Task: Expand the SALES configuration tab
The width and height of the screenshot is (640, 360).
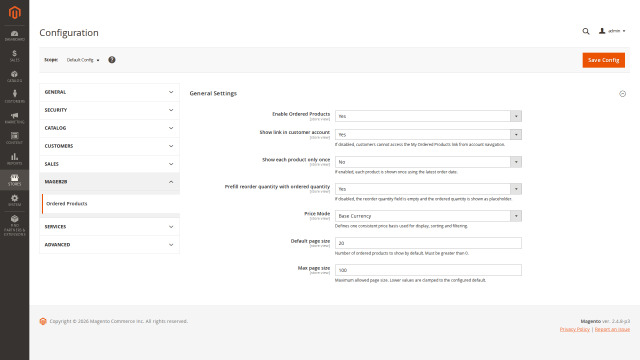Action: click(109, 164)
